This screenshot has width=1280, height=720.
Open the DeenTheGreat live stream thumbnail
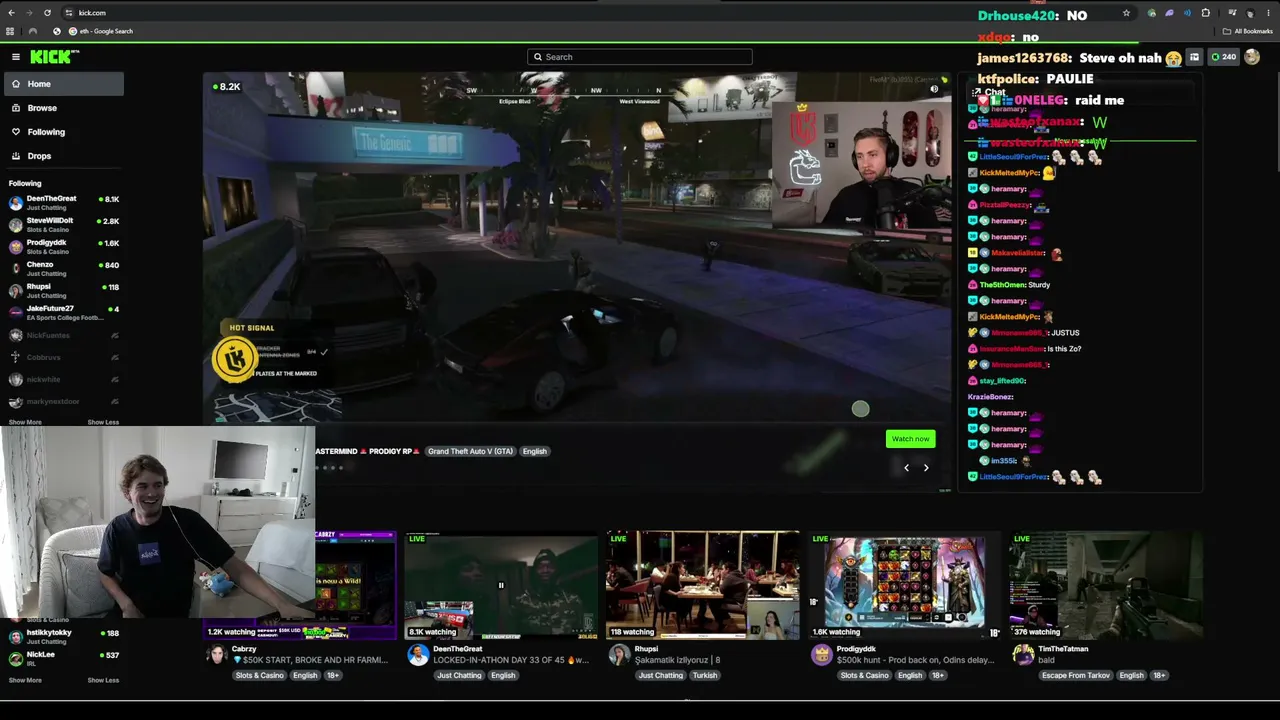click(501, 585)
